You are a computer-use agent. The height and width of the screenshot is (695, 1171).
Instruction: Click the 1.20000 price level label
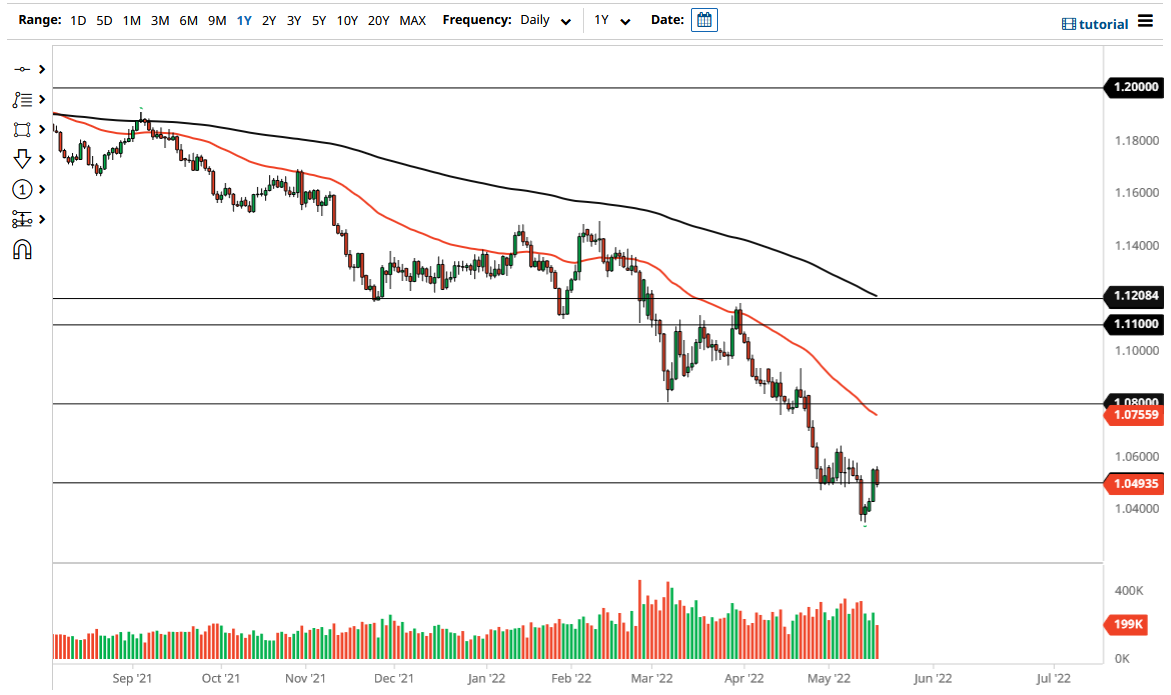[x=1134, y=87]
